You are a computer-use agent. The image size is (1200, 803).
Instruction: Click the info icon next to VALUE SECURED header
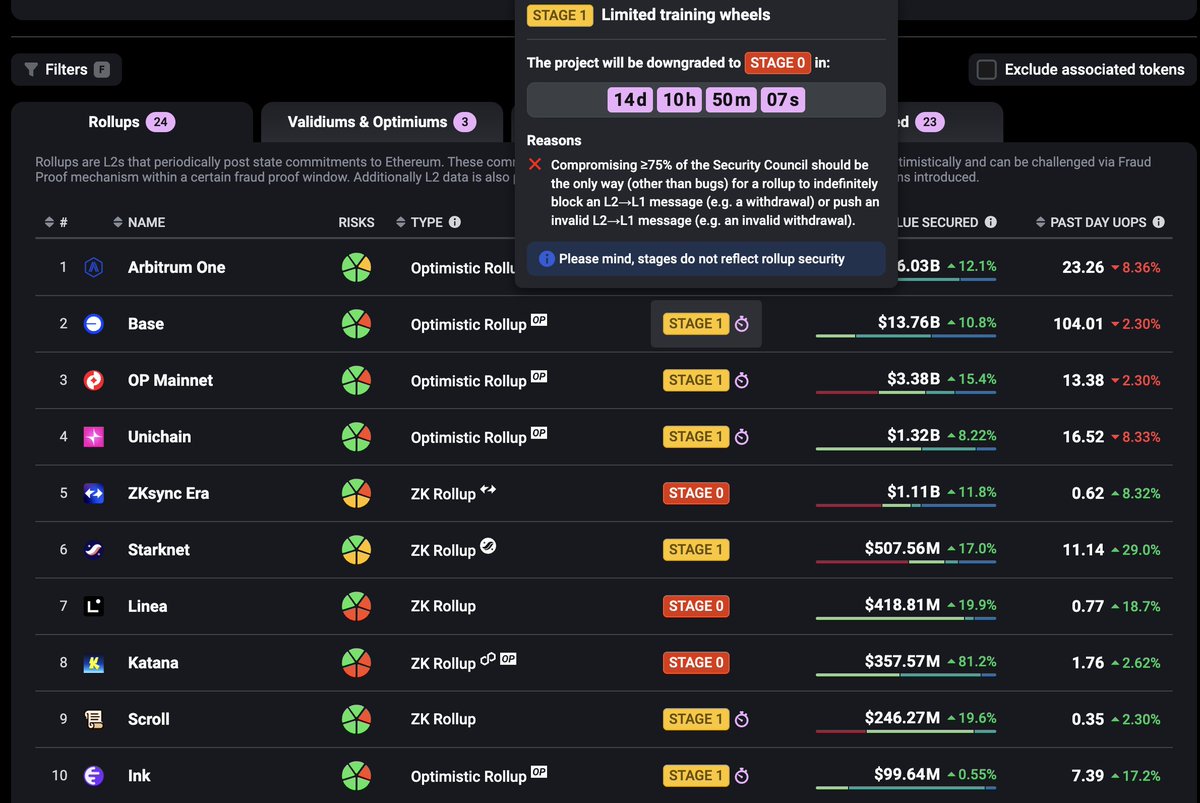point(990,222)
